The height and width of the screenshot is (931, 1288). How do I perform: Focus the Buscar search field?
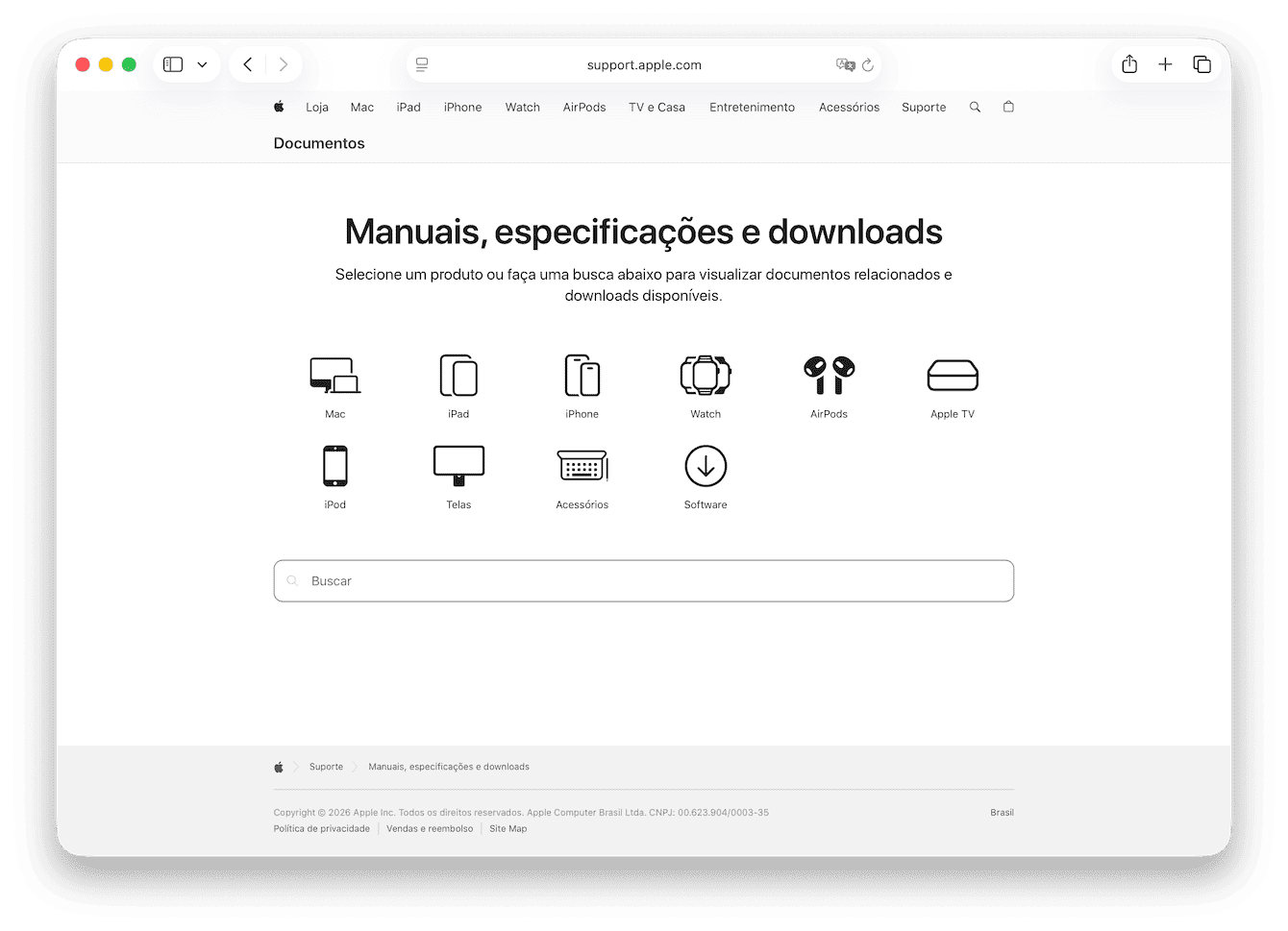[x=644, y=581]
